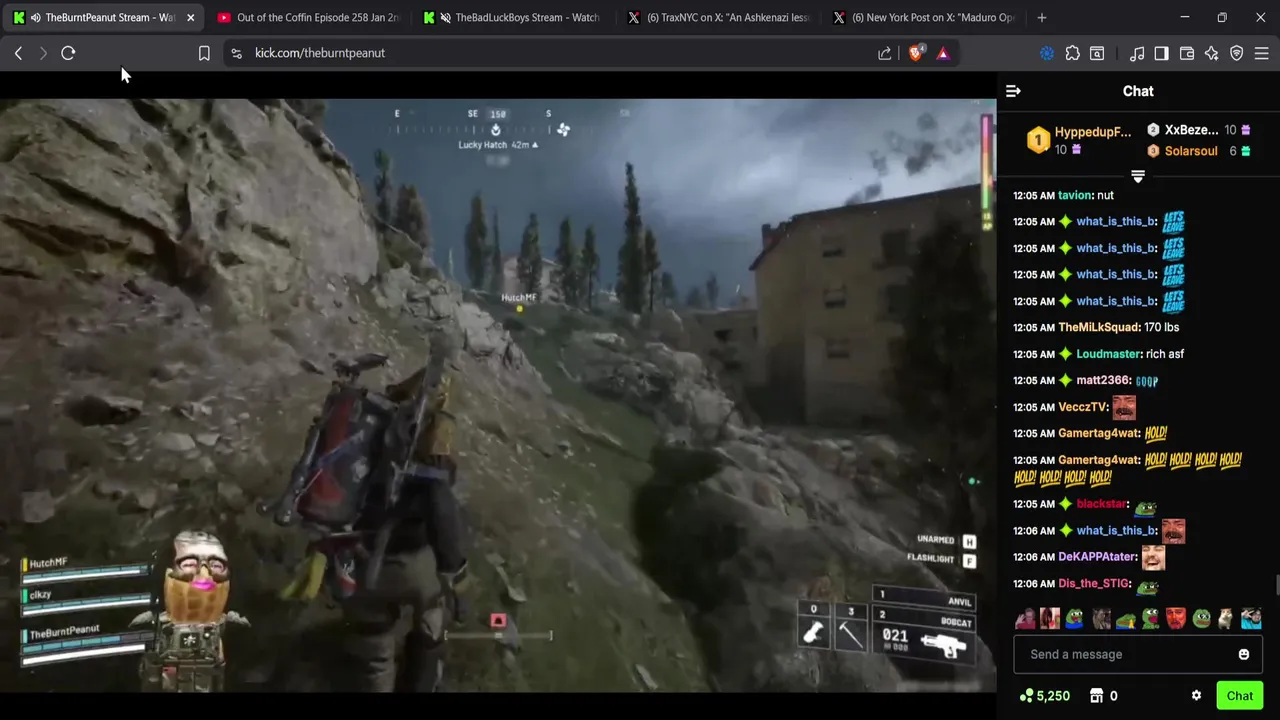Share this page via share icon
Viewport: 1280px width, 720px height.
[885, 53]
